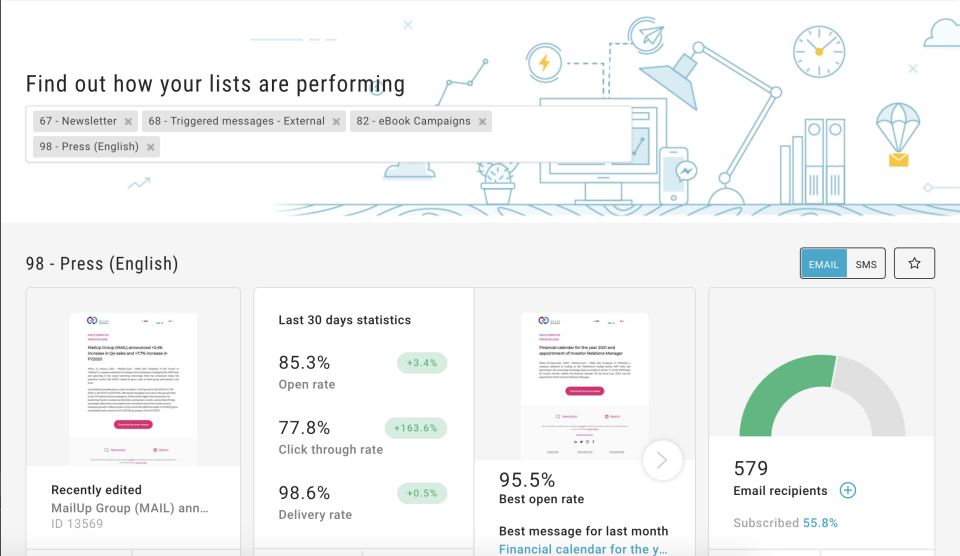Click the Subscribed 55.8% percentage link

(819, 523)
